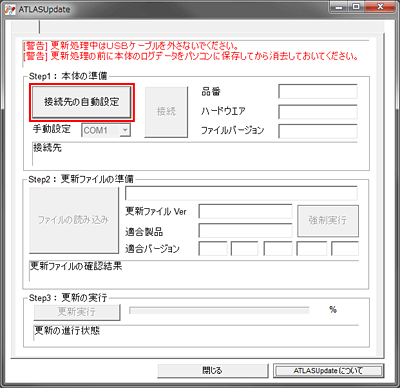Click the 接続先の自動設定 button

[x=82, y=102]
